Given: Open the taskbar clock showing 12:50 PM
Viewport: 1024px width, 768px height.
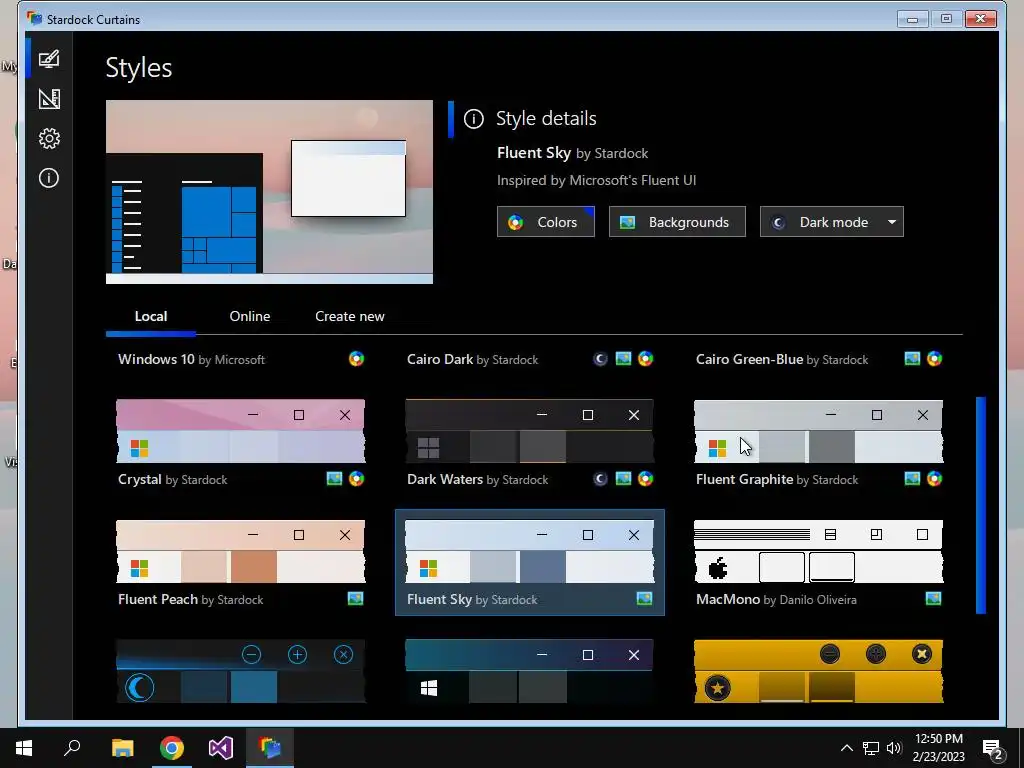Looking at the screenshot, I should point(938,748).
